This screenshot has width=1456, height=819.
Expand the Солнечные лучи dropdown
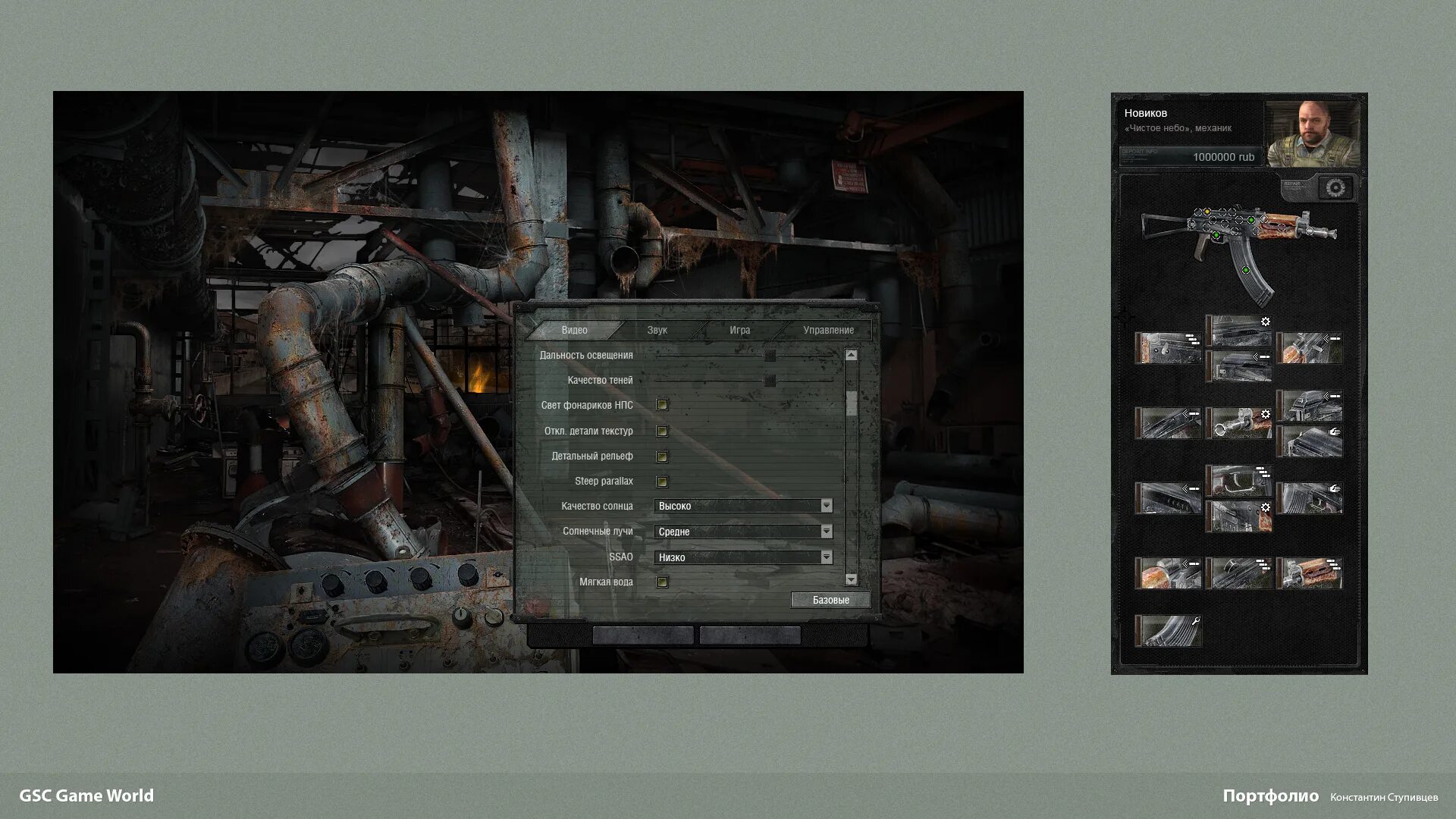pyautogui.click(x=827, y=532)
